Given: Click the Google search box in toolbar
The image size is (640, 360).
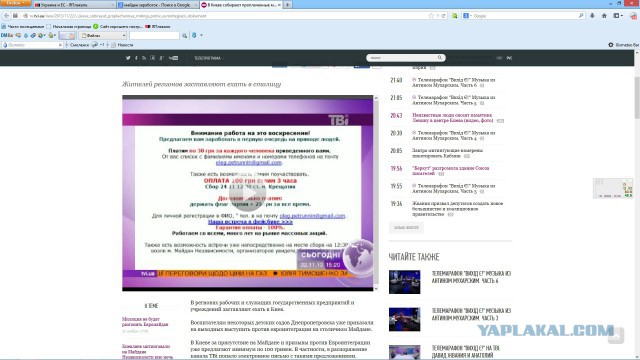Looking at the screenshot, I should [x=524, y=16].
